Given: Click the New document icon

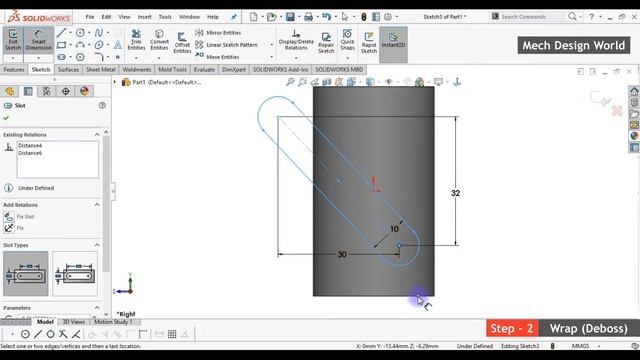Looking at the screenshot, I should click(254, 17).
